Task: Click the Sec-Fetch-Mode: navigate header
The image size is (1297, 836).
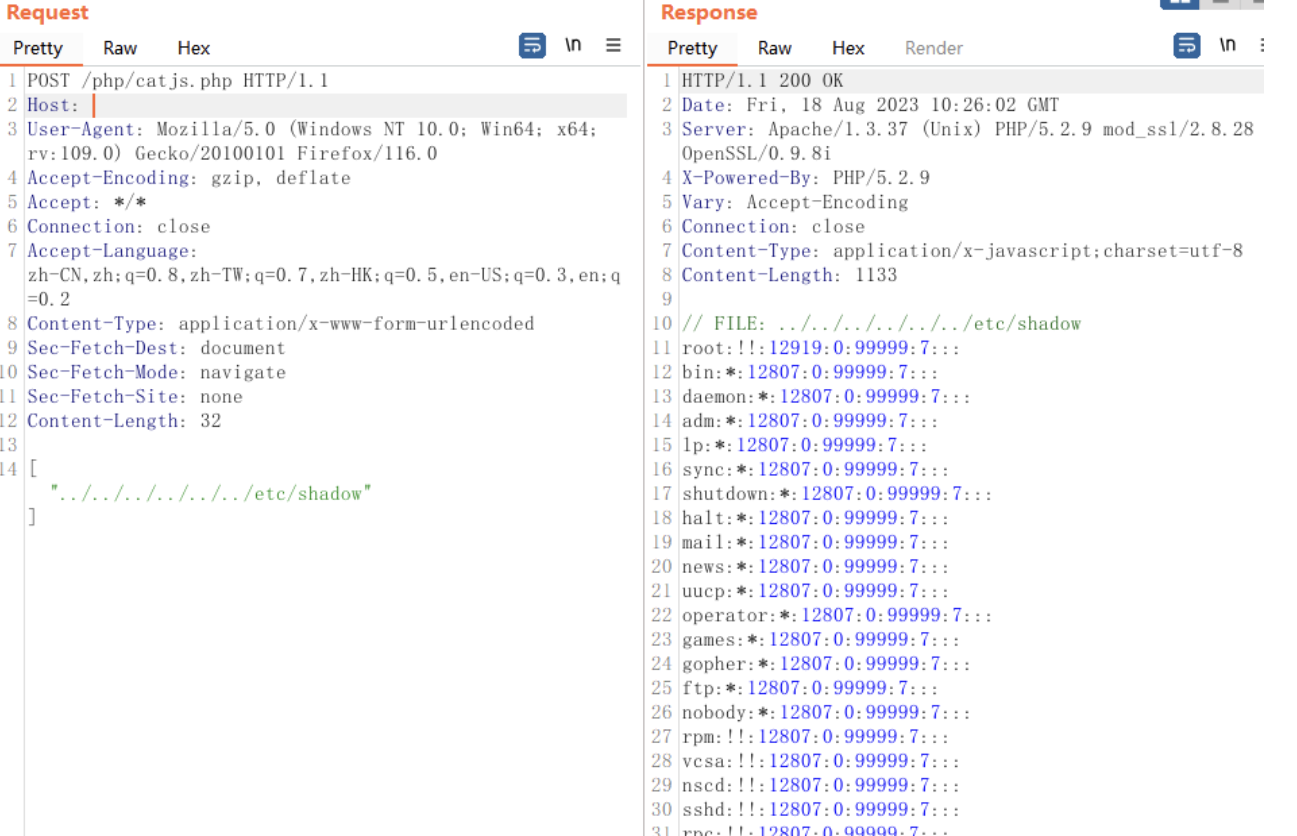Action: point(156,372)
